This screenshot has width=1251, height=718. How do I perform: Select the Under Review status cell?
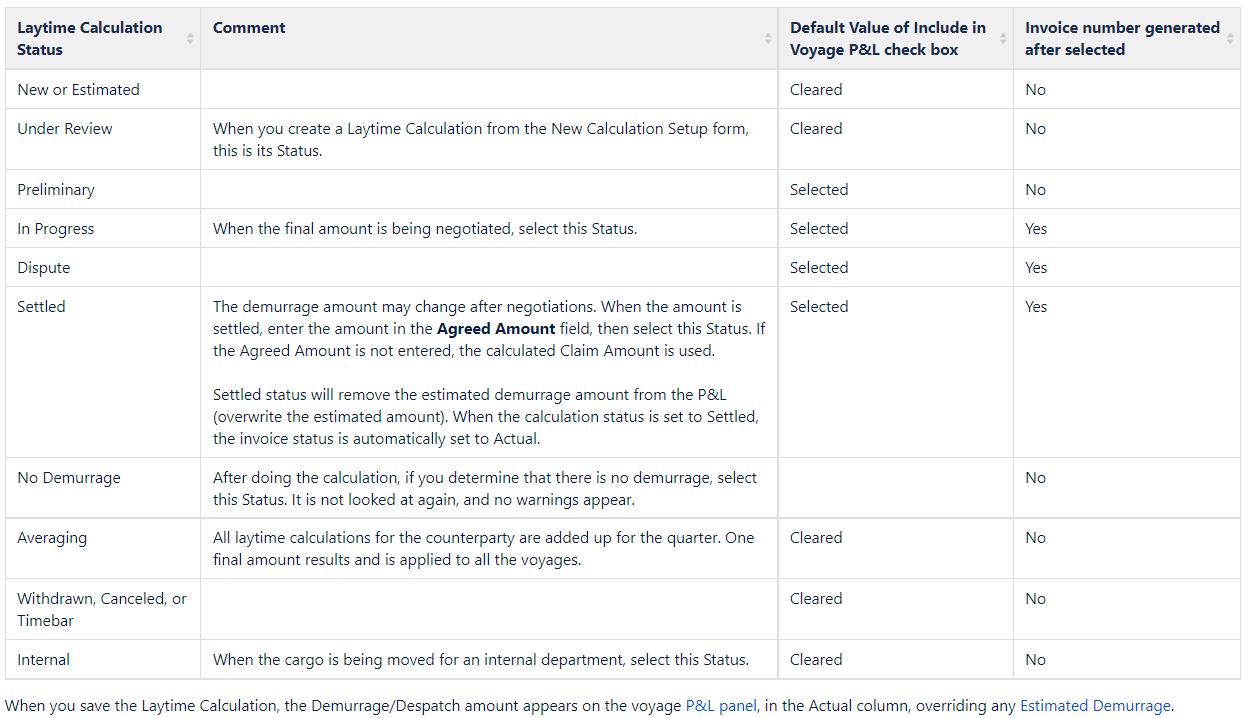click(65, 128)
